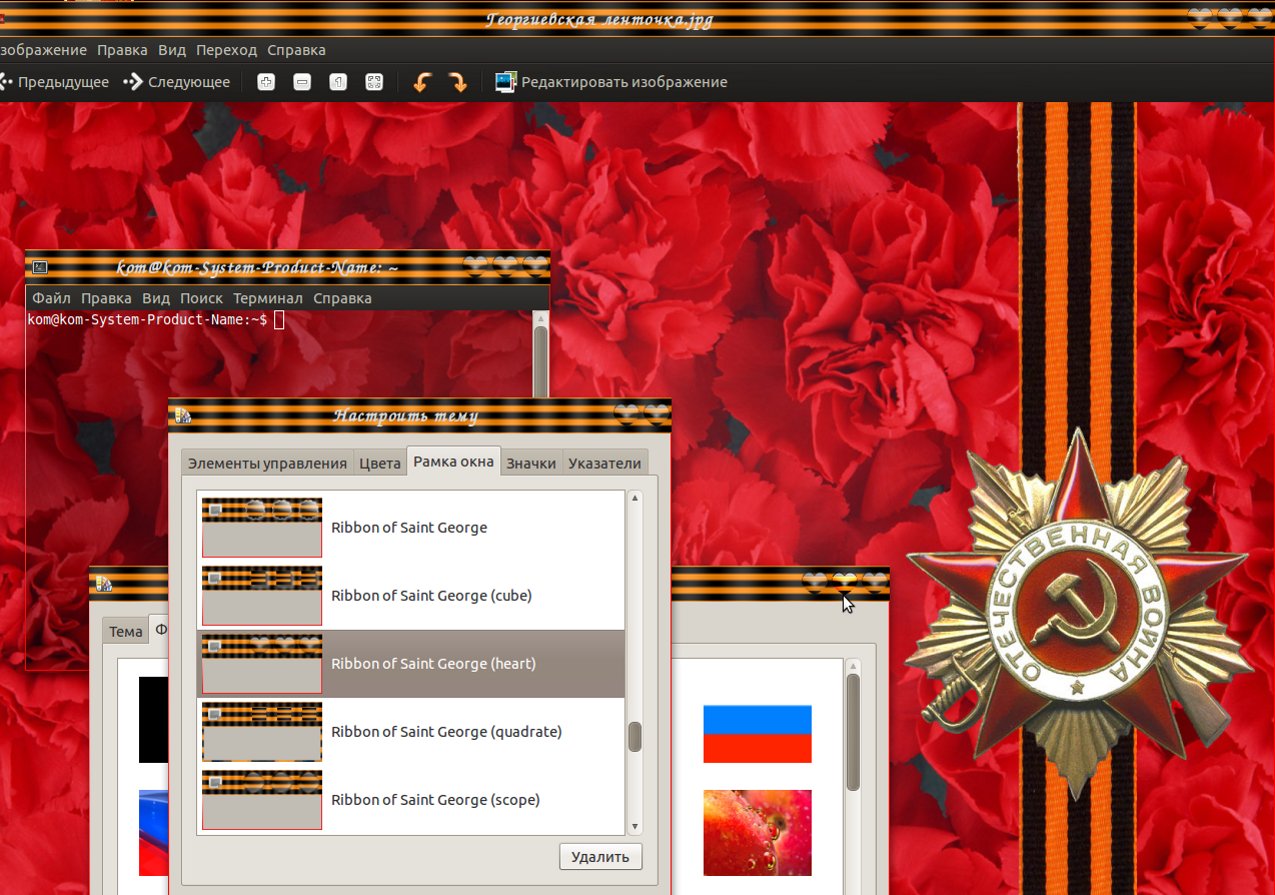Switch to Тема tab in appearance window
Viewport: 1275px width, 895px height.
coord(126,631)
